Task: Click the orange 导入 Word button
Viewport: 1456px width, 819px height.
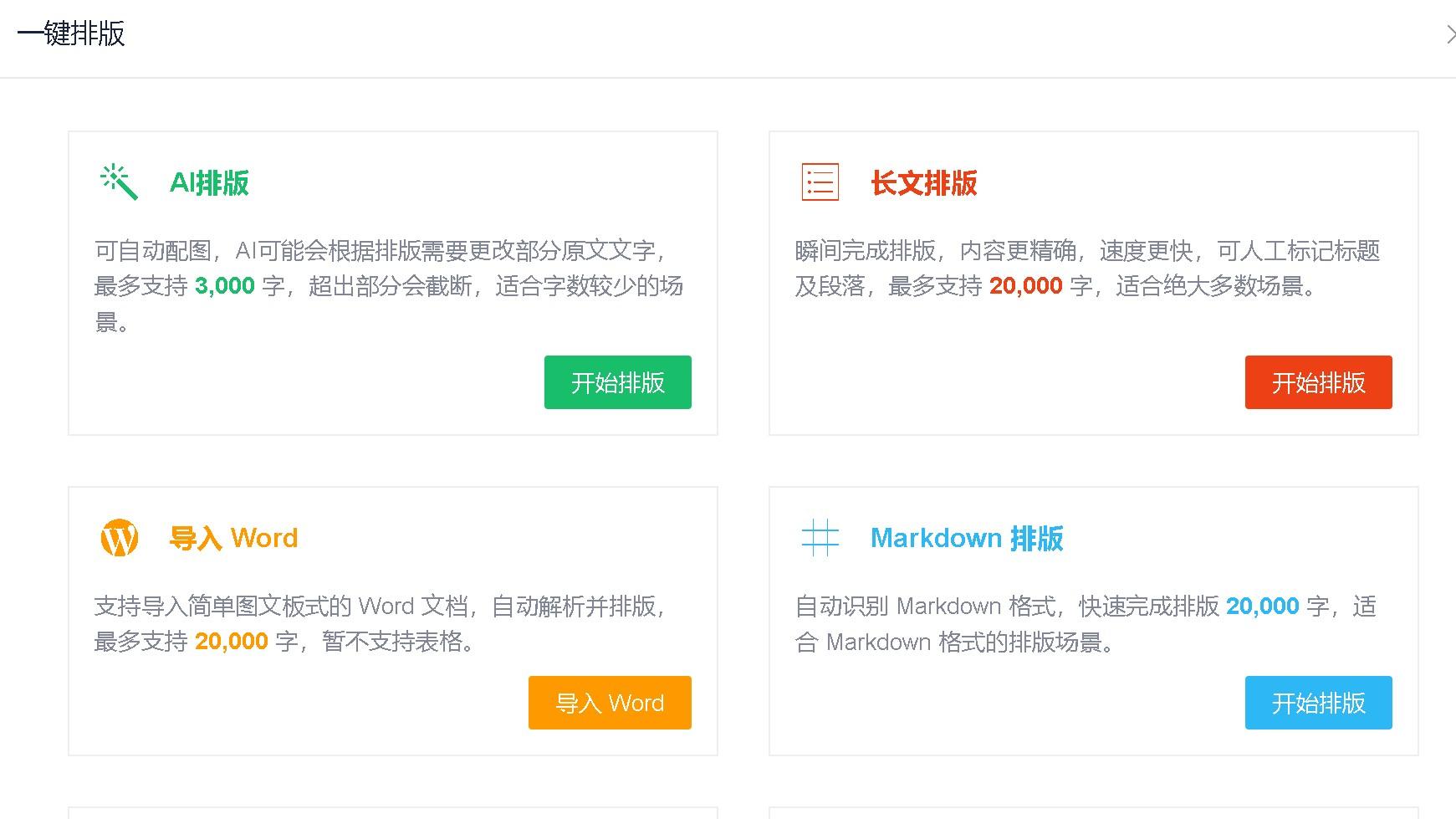Action: [x=610, y=703]
